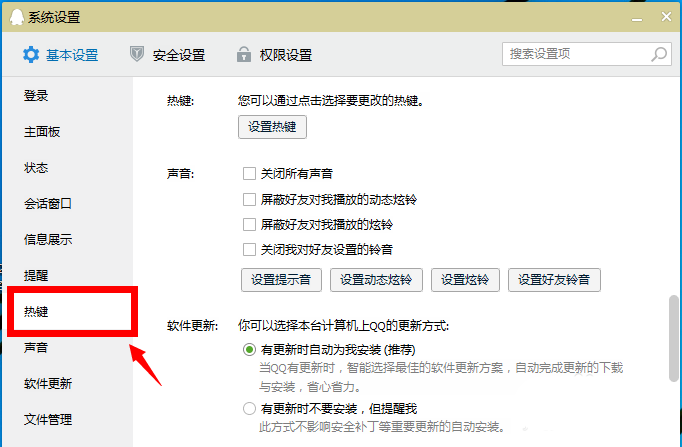Image resolution: width=682 pixels, height=447 pixels.
Task: Check 屏蔽好友对我播放的炫铃
Action: (x=249, y=224)
